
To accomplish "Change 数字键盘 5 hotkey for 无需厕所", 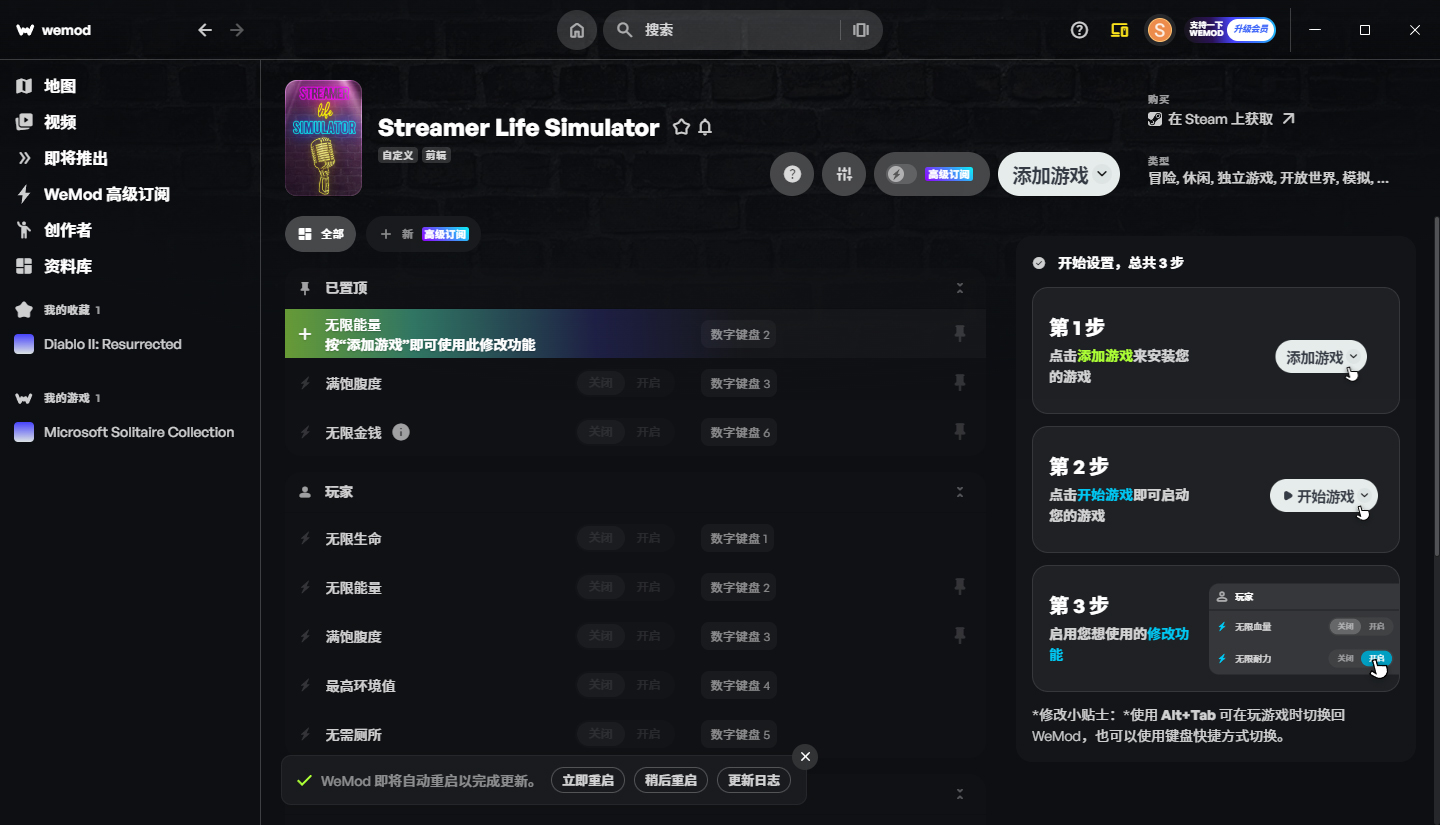I will click(x=740, y=734).
